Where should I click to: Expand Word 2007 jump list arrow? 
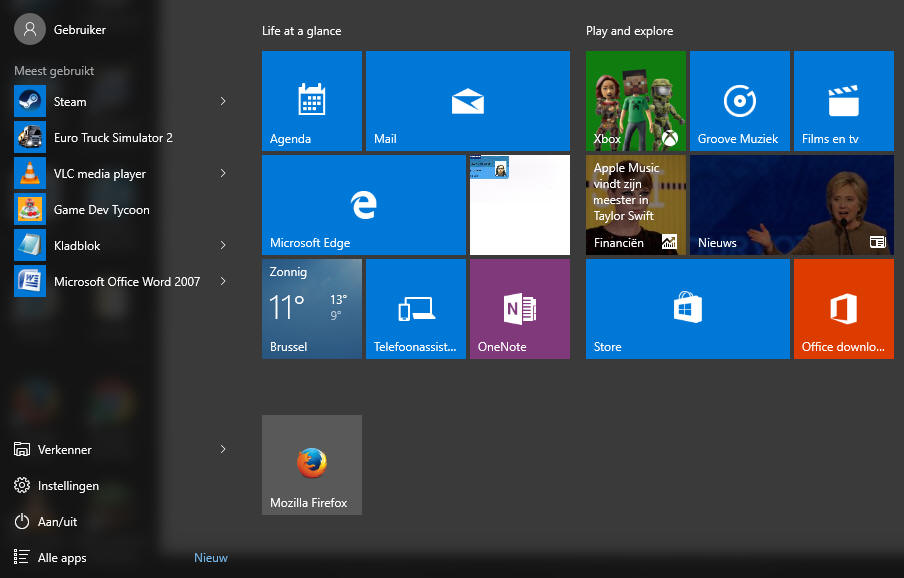223,281
